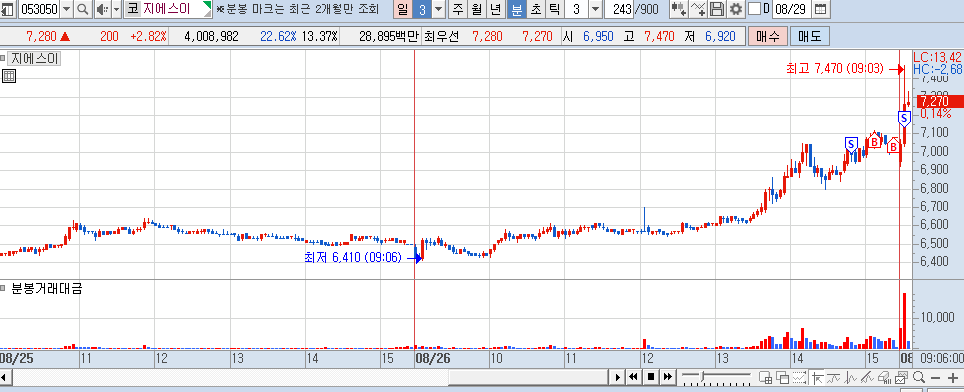The image size is (964, 392).
Task: Switch to 틱 (tick) chart tab
Action: pyautogui.click(x=554, y=9)
